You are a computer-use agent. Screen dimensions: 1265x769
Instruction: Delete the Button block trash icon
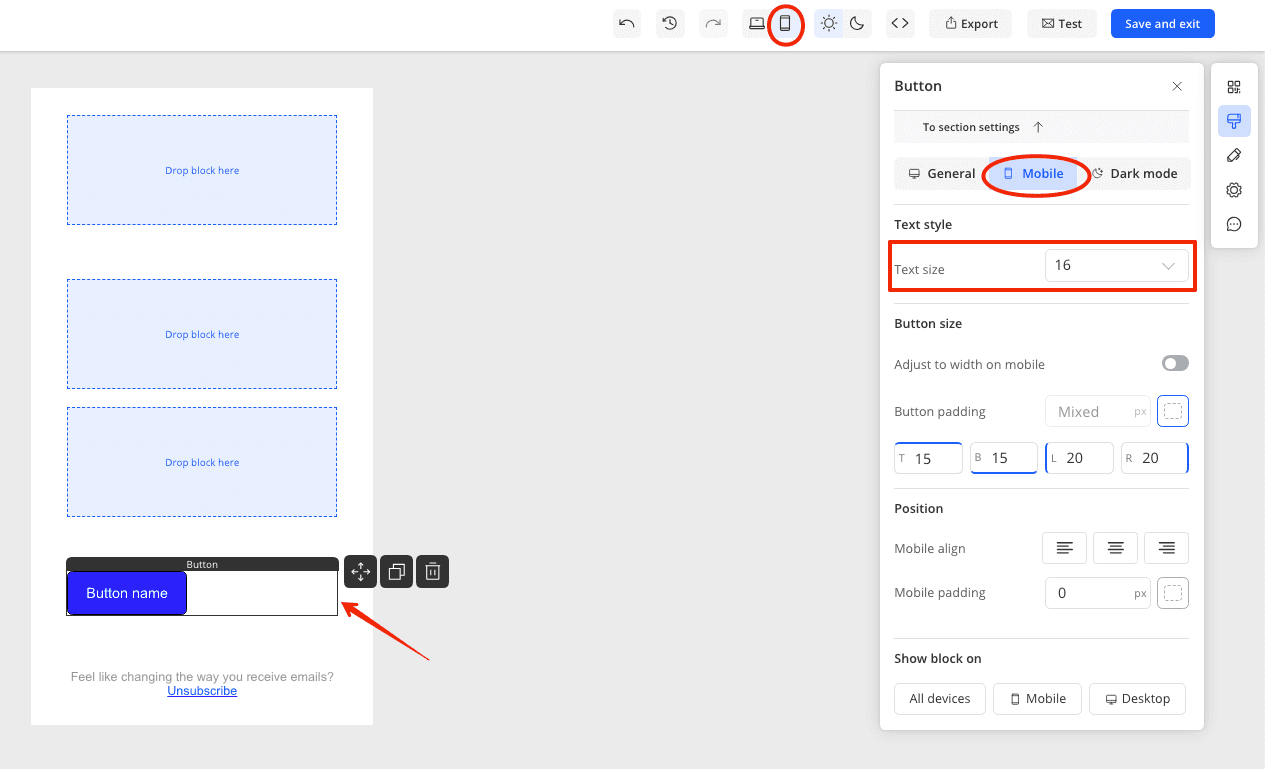pos(432,572)
